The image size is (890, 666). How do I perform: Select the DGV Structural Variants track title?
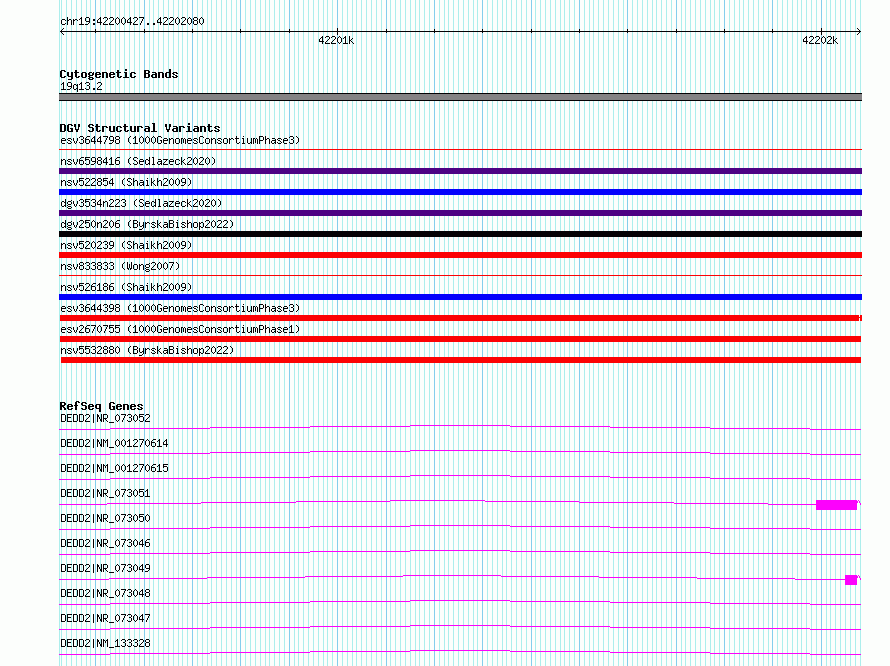pos(140,128)
